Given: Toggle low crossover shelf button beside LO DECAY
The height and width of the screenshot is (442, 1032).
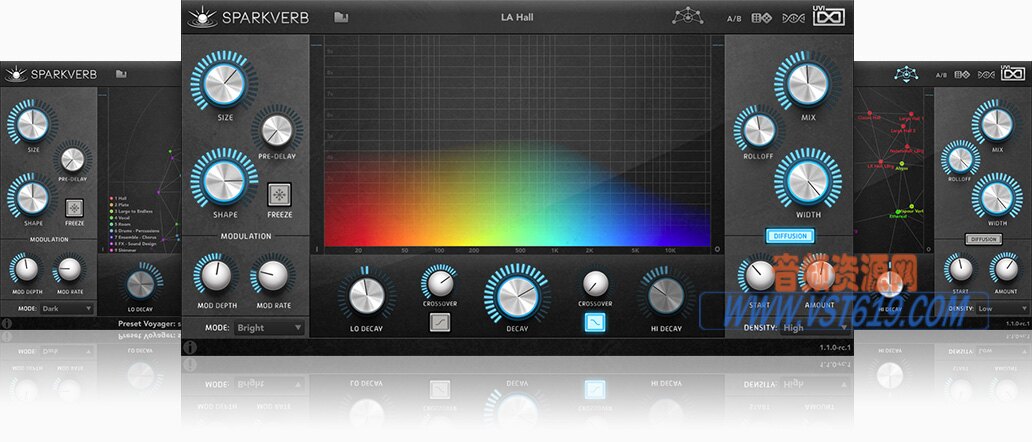Looking at the screenshot, I should coord(440,322).
